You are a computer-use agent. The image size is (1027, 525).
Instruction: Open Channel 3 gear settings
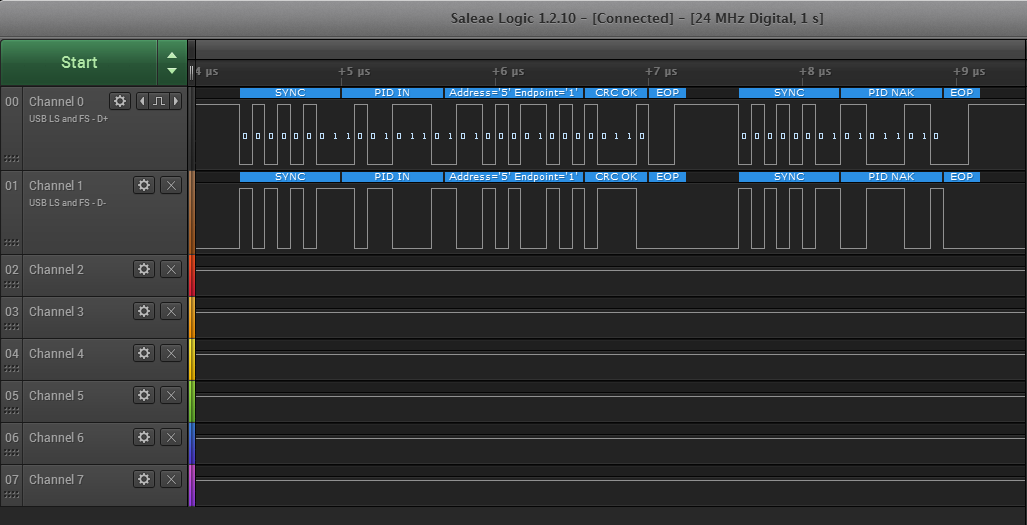coord(144,311)
